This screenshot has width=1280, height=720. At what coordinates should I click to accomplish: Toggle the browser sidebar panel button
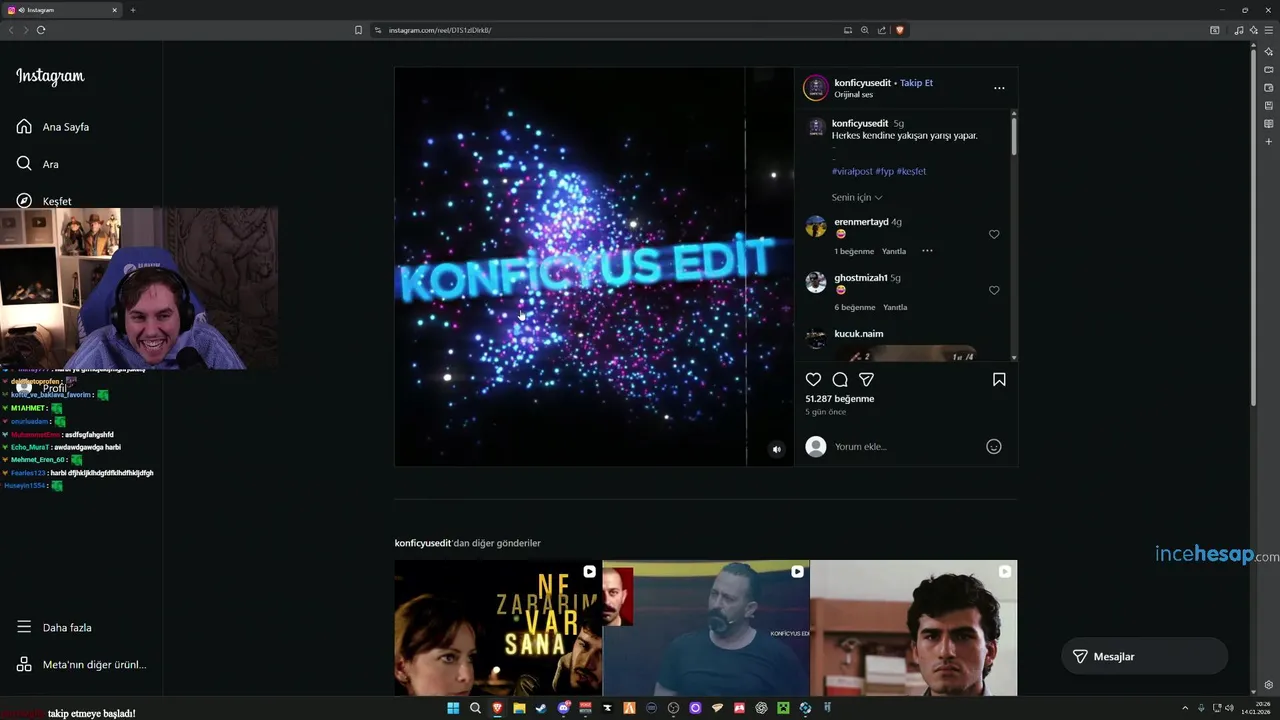click(1214, 30)
